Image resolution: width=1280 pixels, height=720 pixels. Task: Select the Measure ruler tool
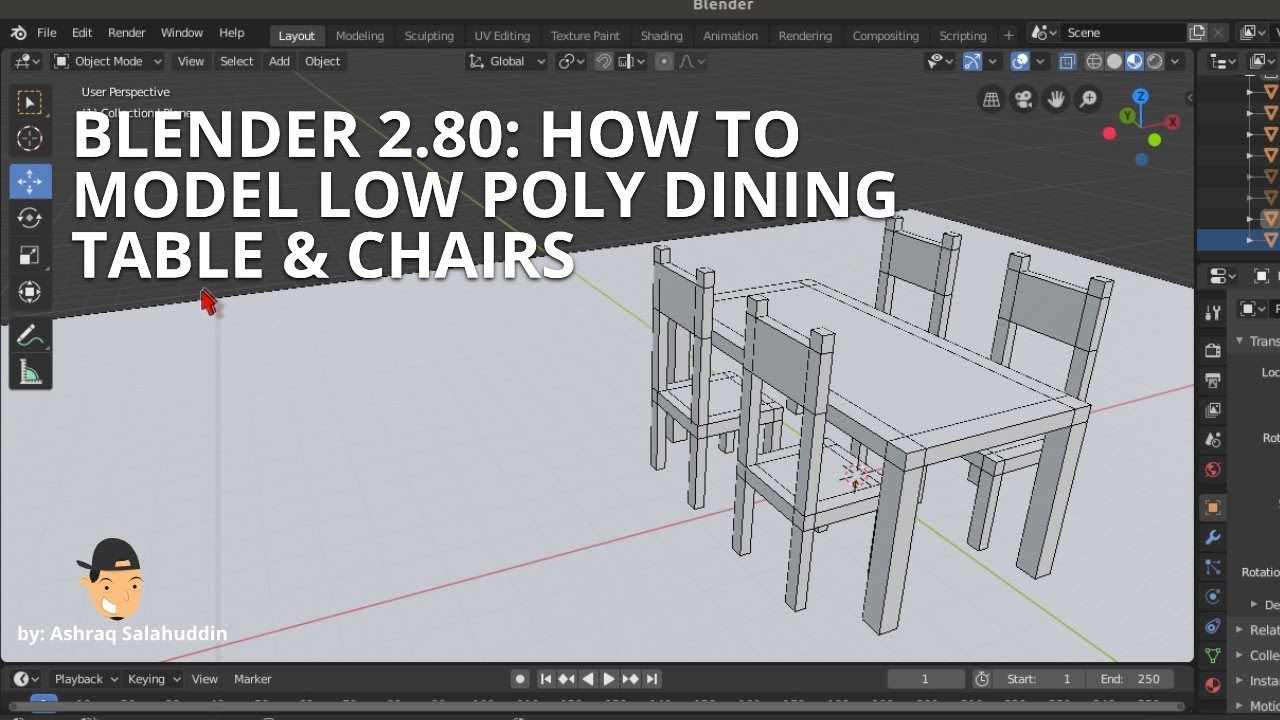30,373
